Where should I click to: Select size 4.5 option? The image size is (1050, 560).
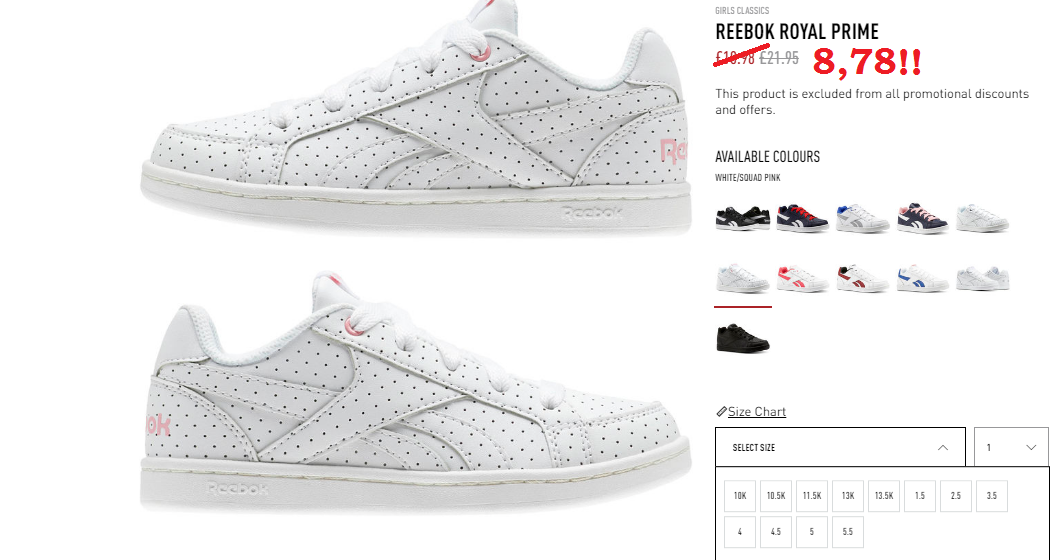(775, 532)
